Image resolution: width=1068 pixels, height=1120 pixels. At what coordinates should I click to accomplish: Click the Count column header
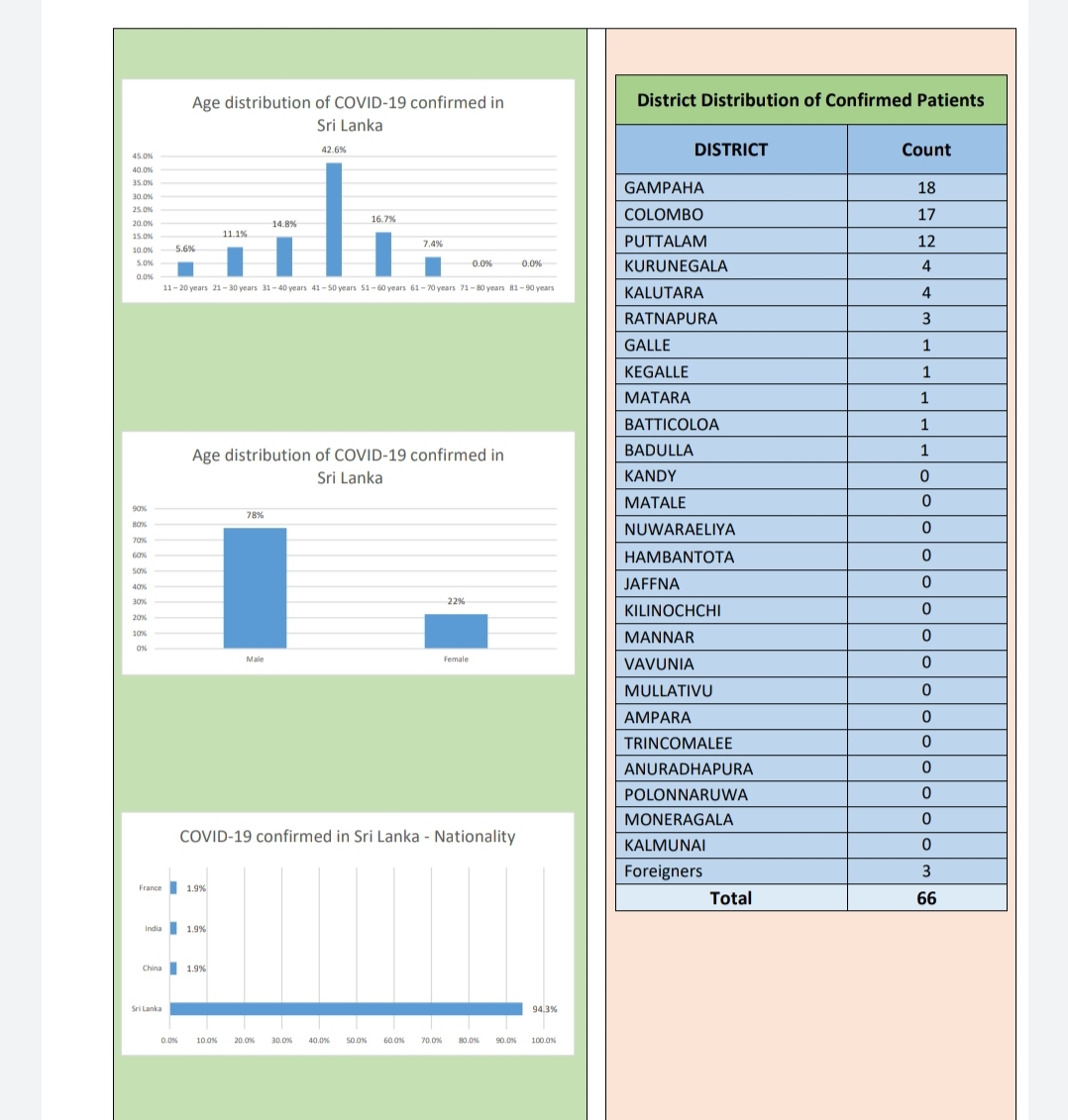(x=927, y=150)
